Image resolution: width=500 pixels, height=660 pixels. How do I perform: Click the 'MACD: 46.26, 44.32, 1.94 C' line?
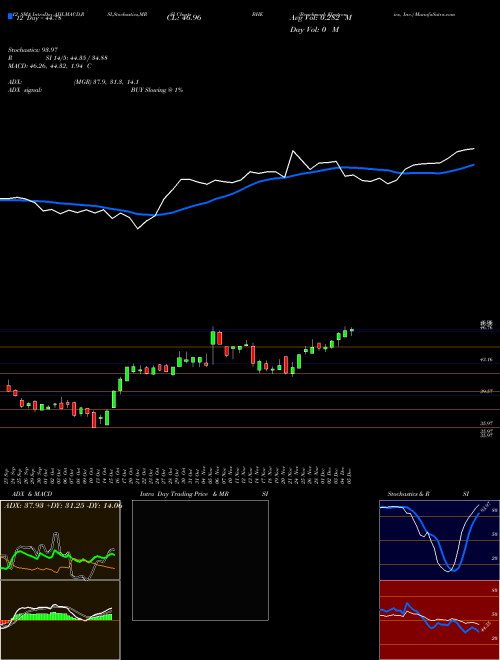[50, 66]
